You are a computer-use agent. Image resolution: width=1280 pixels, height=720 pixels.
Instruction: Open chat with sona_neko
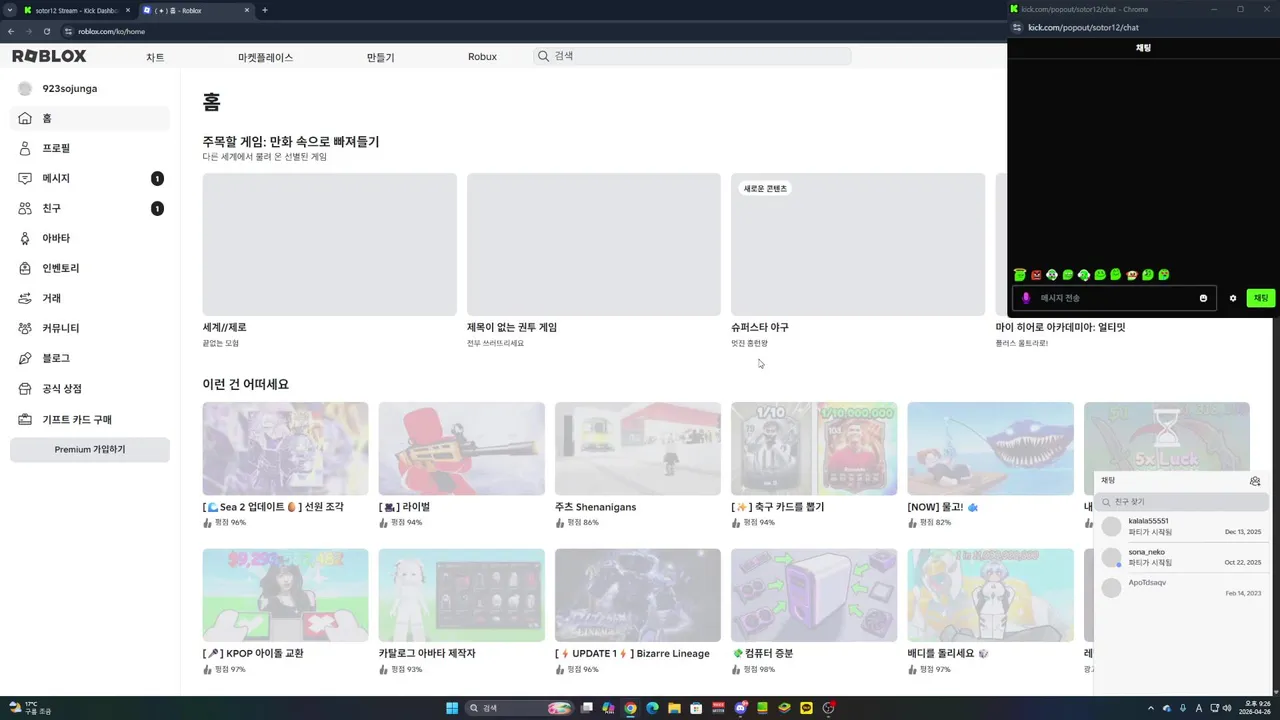coord(1182,557)
